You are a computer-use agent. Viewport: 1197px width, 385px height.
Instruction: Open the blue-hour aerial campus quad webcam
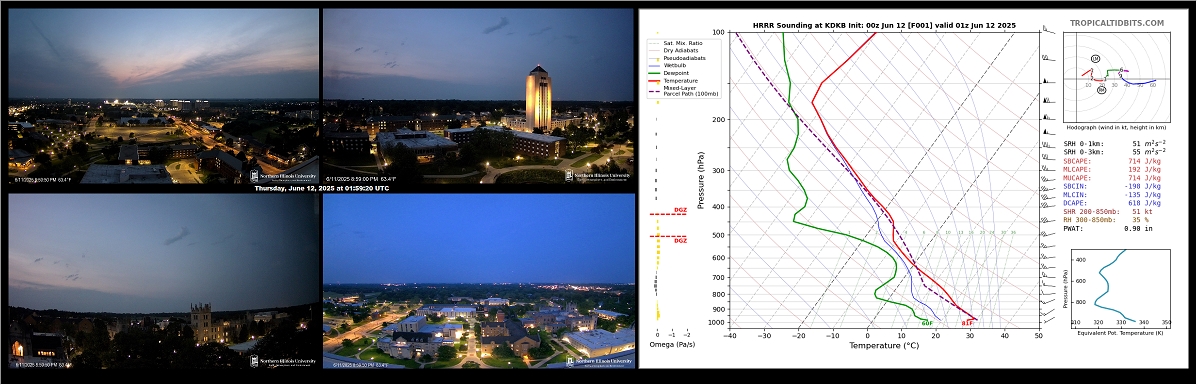click(x=478, y=282)
